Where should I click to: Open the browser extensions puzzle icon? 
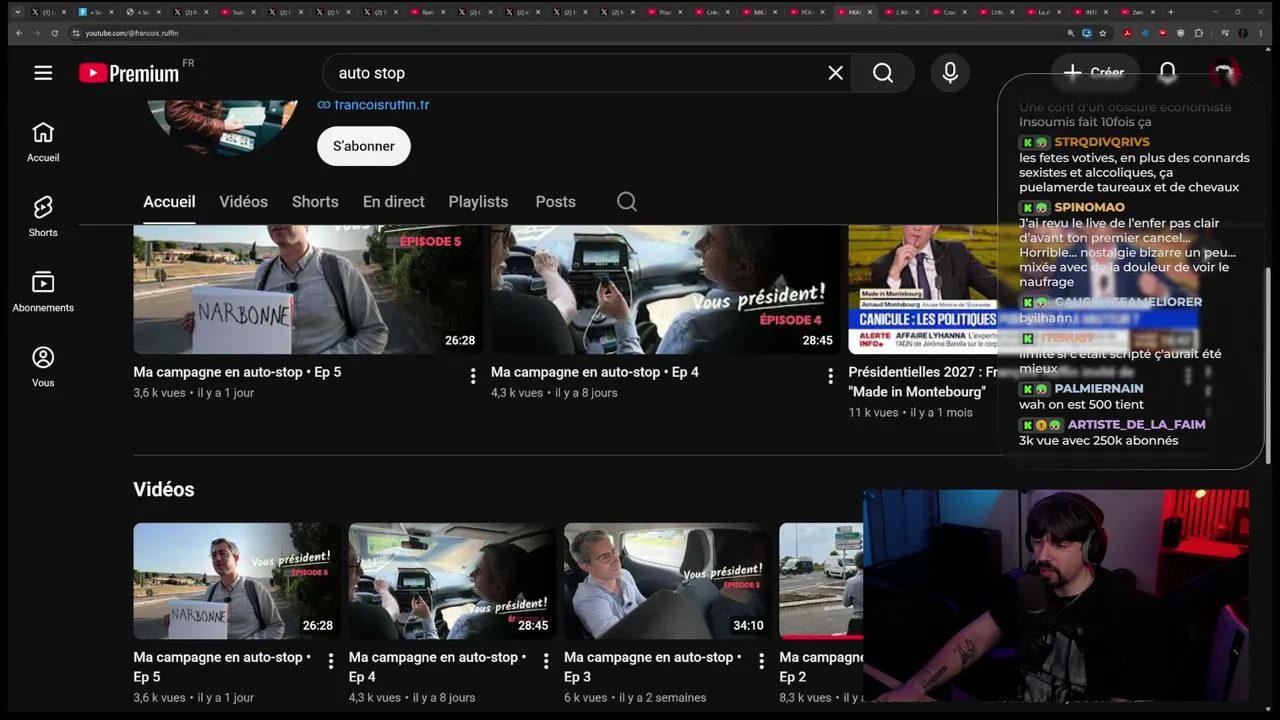coord(1198,33)
